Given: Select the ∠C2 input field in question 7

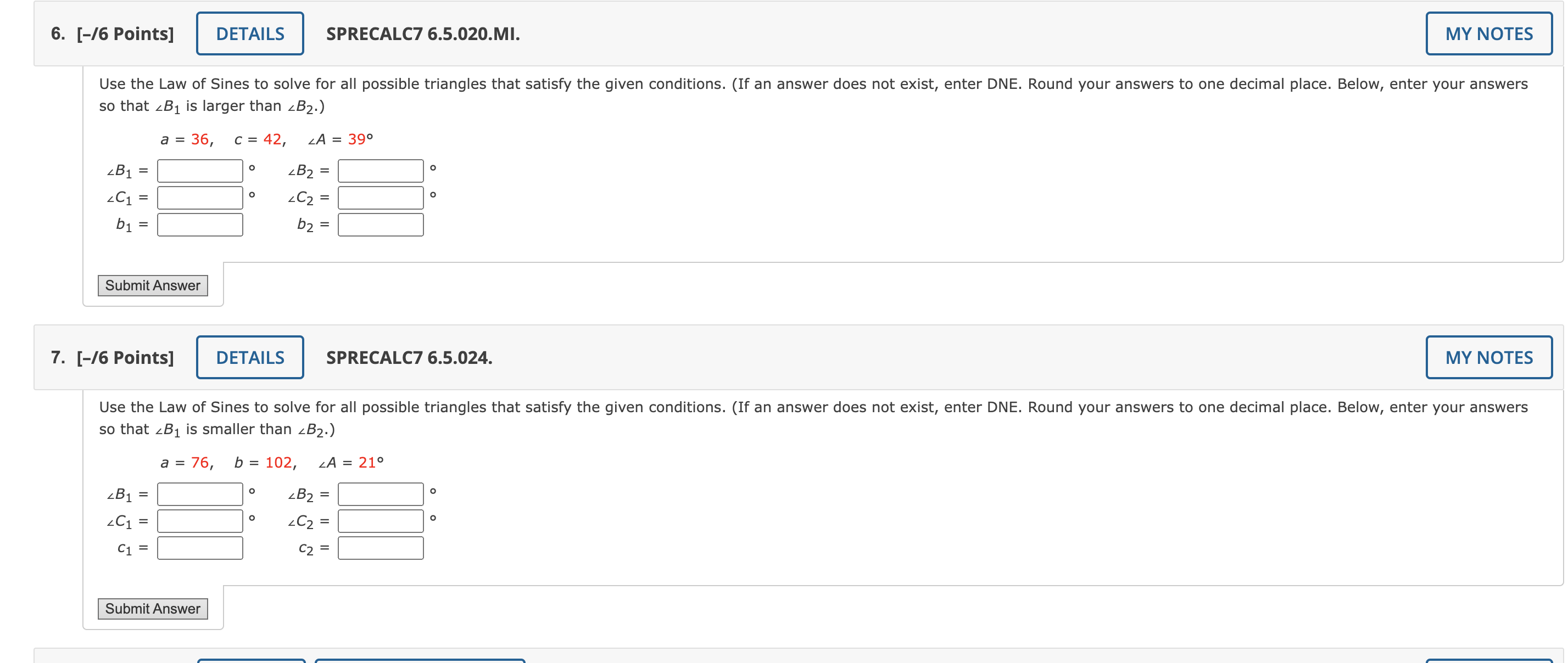Looking at the screenshot, I should point(381,521).
